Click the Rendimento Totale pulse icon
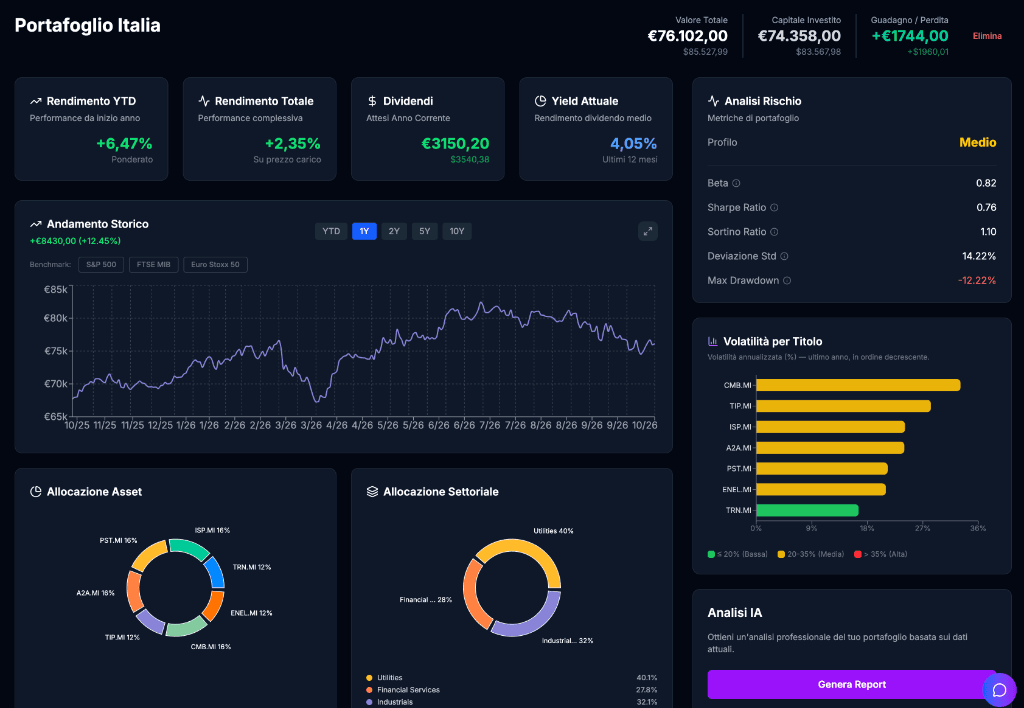This screenshot has width=1024, height=708. pos(204,101)
